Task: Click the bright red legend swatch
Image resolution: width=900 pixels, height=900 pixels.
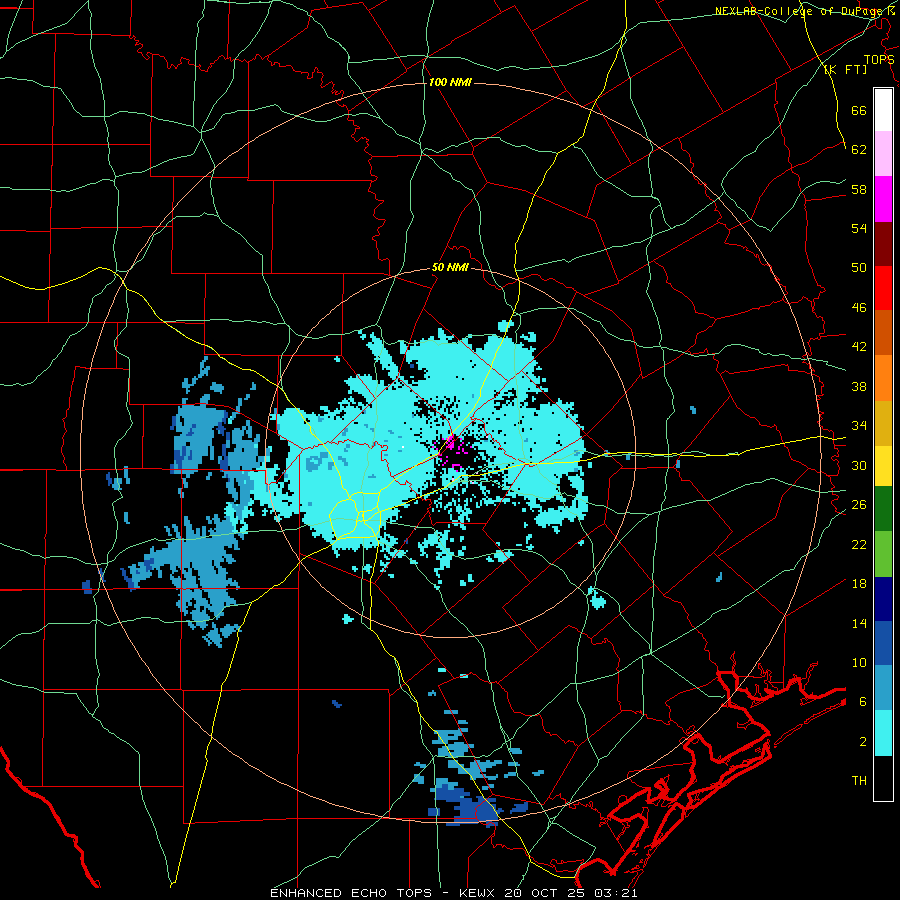Action: tap(883, 288)
